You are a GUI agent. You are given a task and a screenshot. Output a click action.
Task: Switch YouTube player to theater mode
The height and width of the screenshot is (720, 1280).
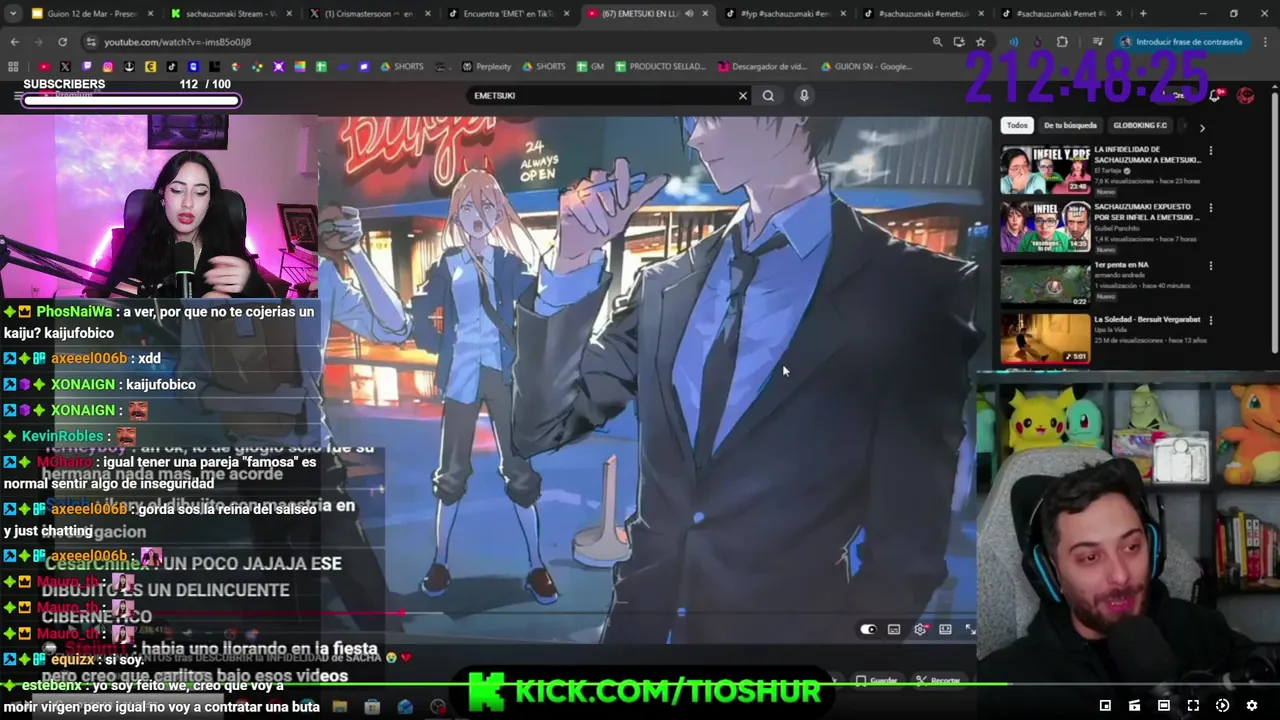pyautogui.click(x=945, y=630)
